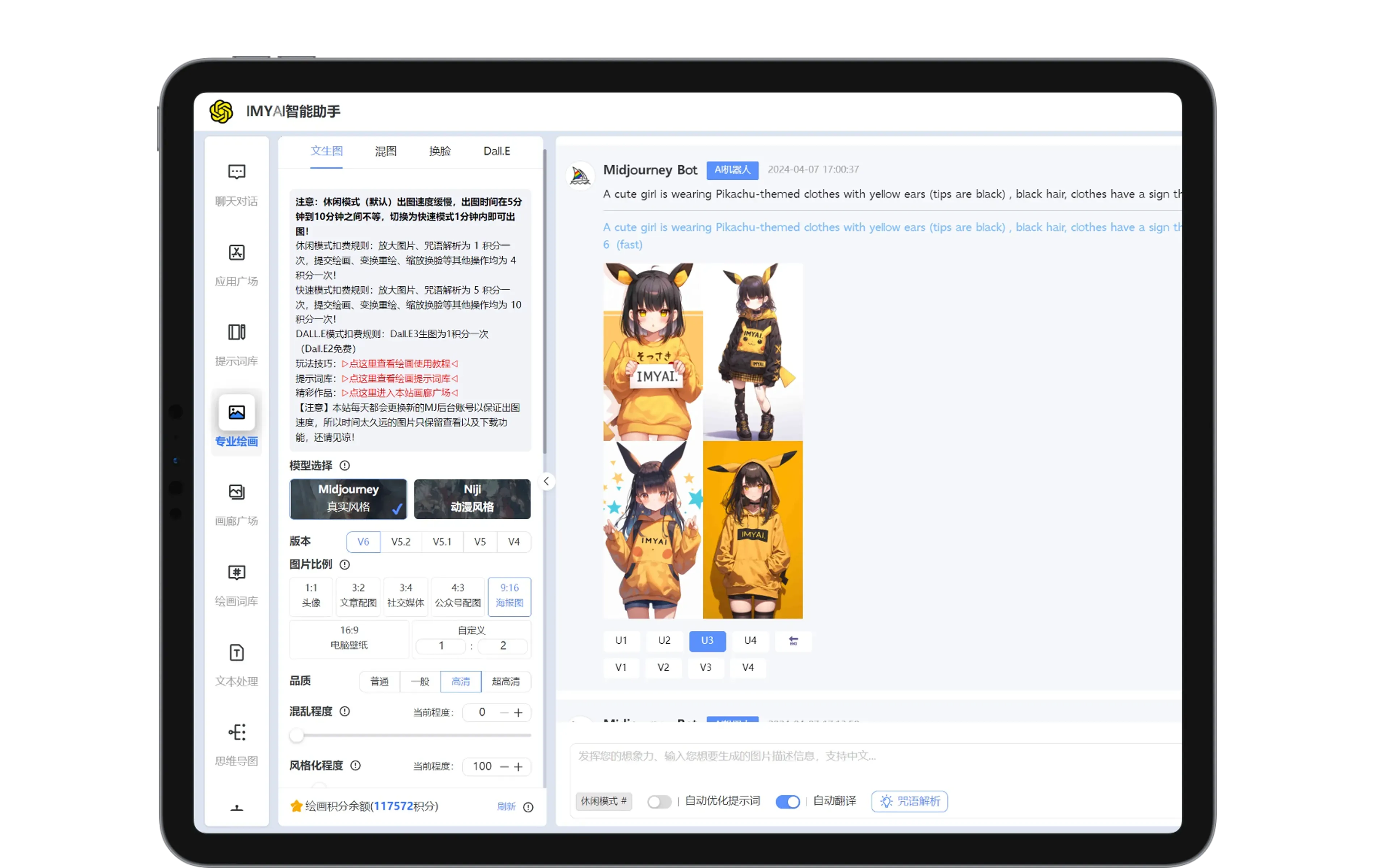
Task: Select the 专业绘画 drawing icon
Action: tap(236, 412)
